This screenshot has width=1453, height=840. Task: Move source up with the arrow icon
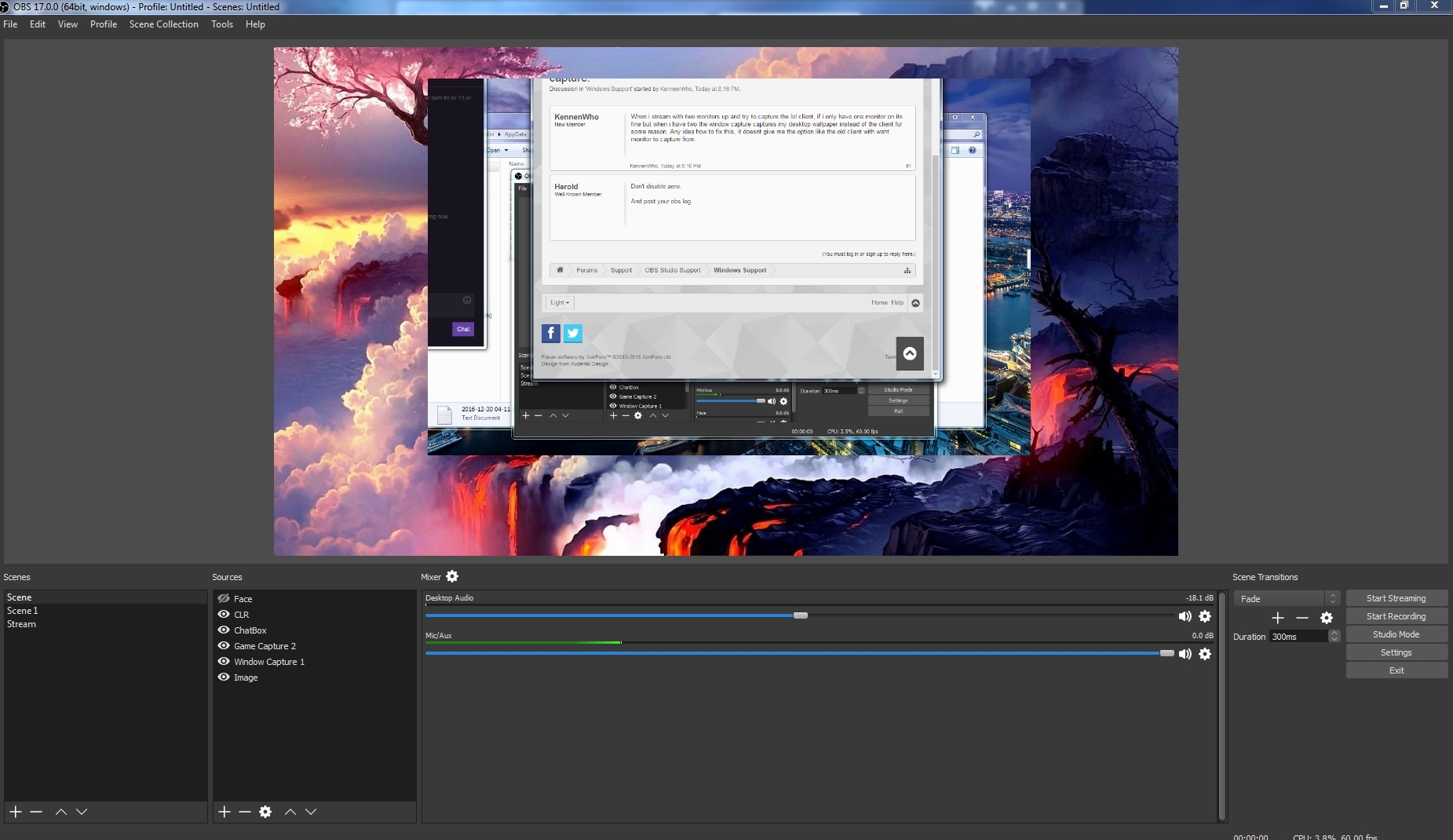tap(290, 812)
